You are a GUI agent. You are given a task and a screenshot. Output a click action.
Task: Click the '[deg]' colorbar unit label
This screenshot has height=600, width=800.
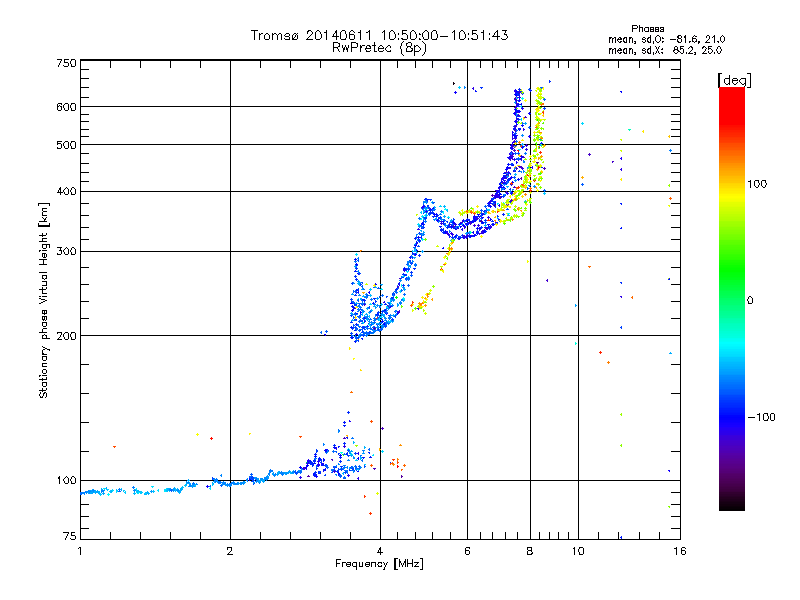[734, 80]
